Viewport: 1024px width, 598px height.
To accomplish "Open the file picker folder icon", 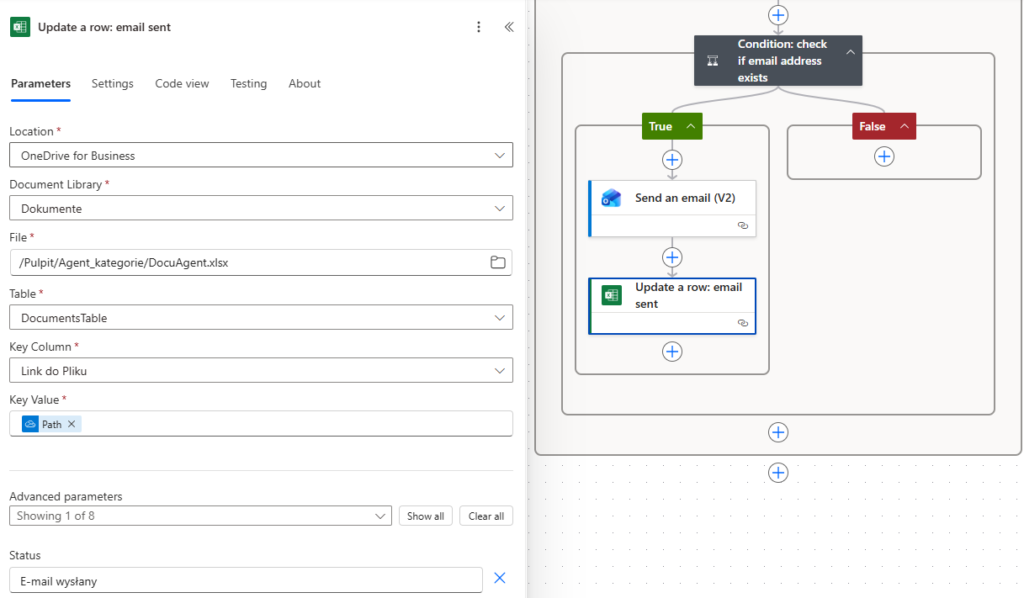I will point(498,262).
